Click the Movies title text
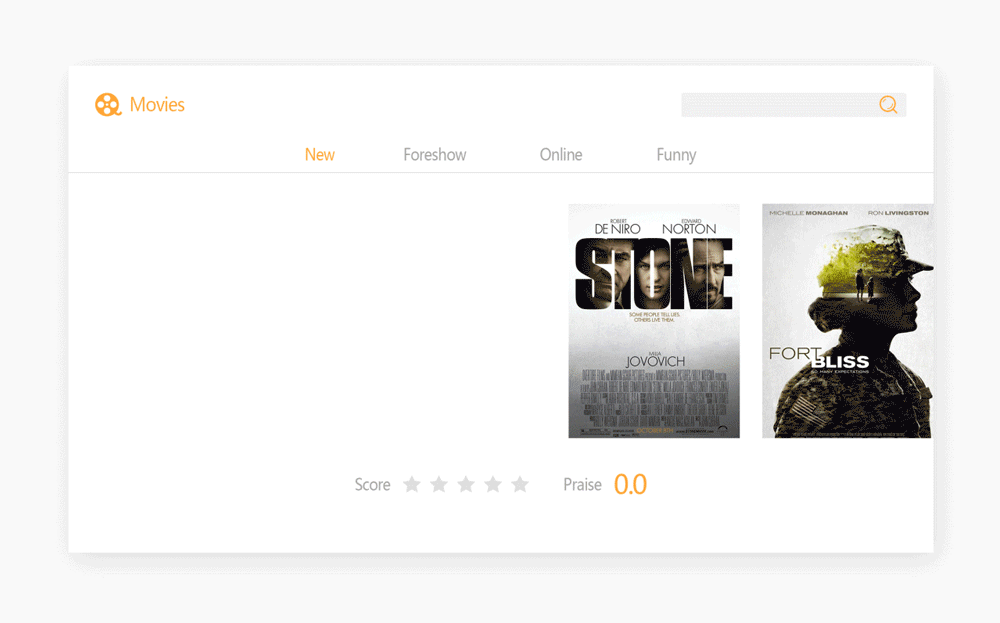The image size is (1000, 623). click(157, 105)
